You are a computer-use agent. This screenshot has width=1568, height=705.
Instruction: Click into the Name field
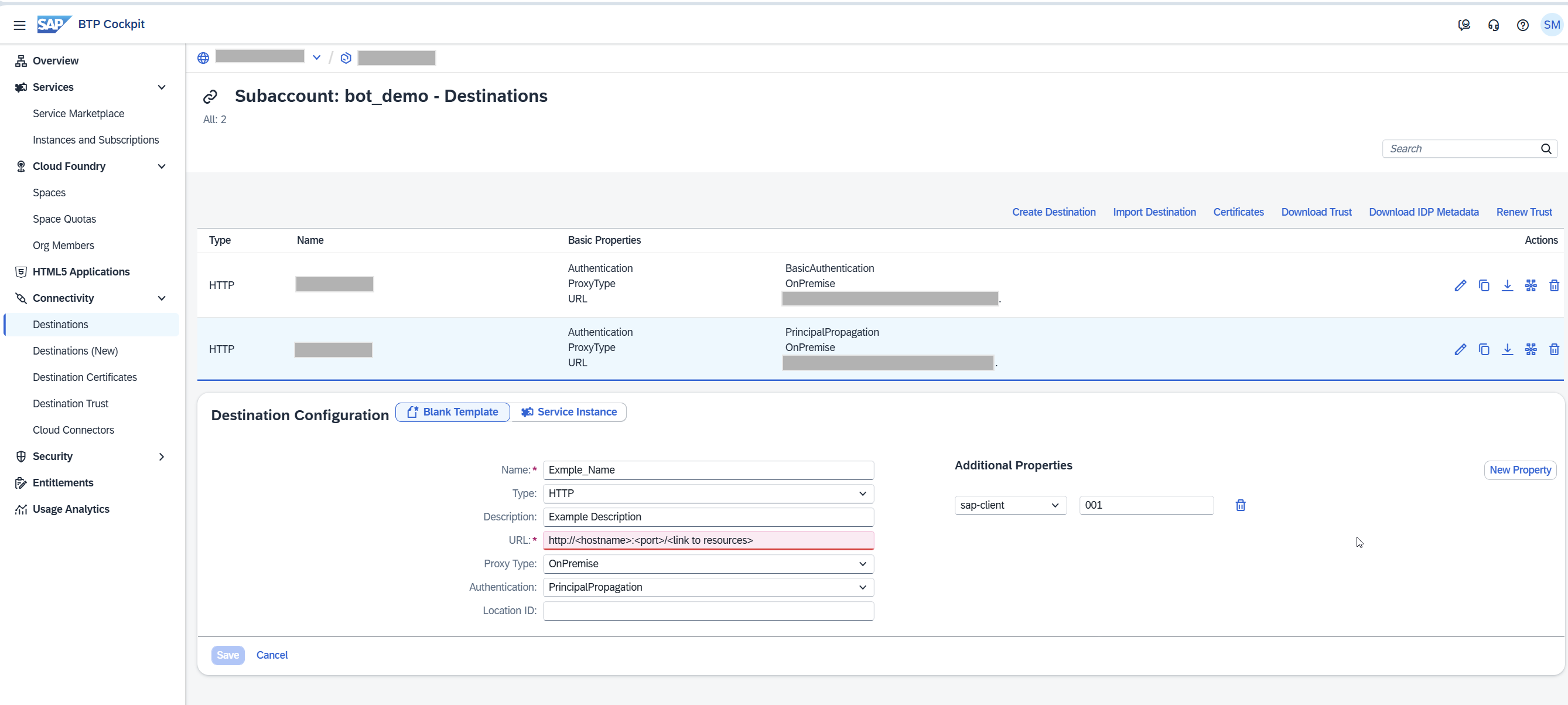click(708, 470)
